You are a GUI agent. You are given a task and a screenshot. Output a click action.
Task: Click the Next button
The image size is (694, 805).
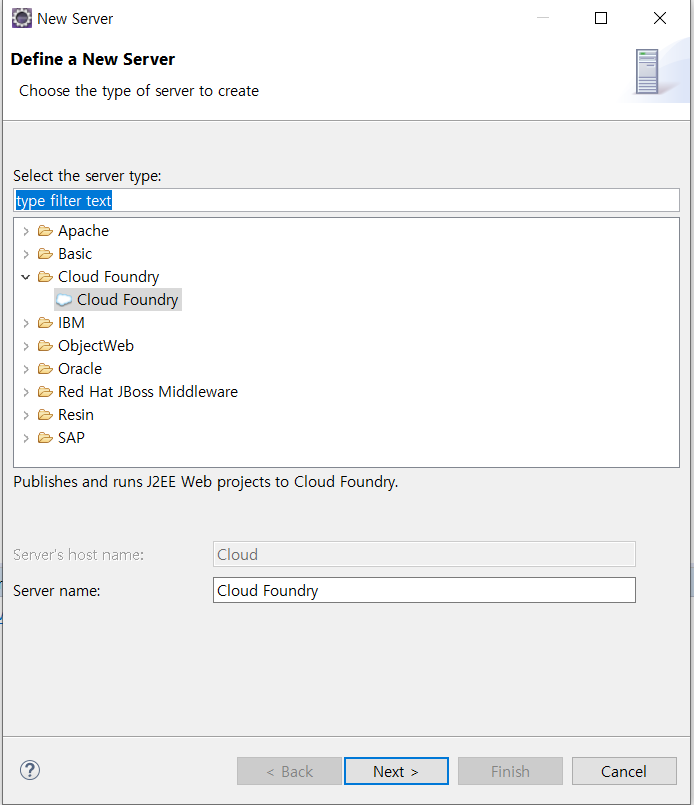tap(396, 771)
